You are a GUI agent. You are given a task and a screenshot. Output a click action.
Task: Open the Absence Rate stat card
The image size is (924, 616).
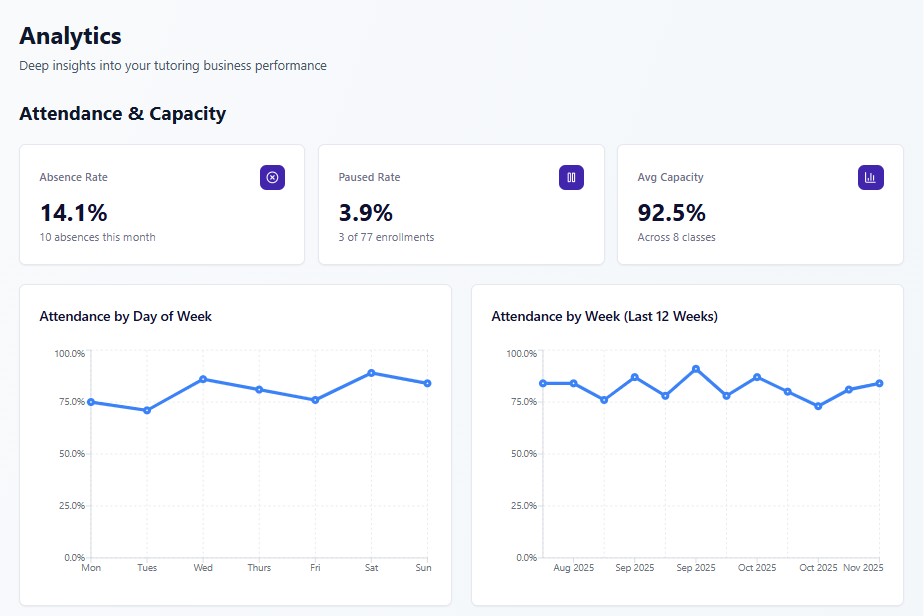161,205
